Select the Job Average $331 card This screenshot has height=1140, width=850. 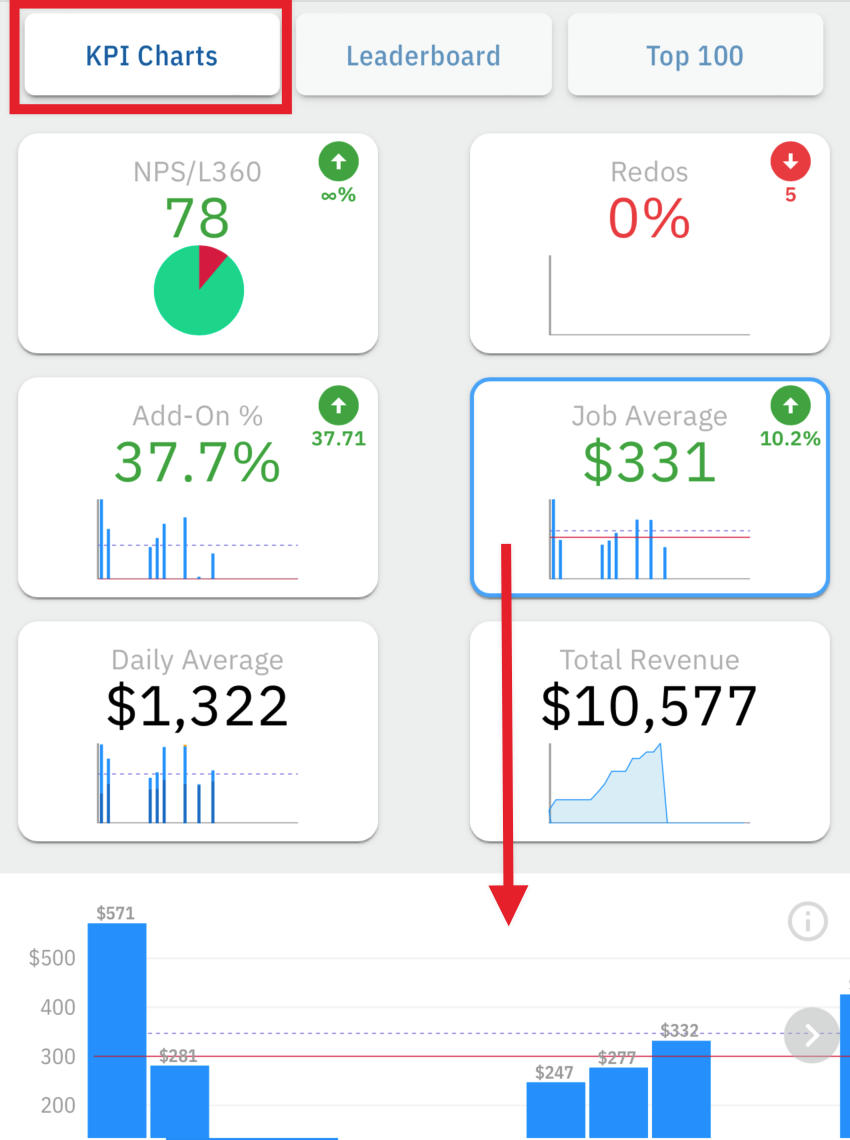coord(650,487)
